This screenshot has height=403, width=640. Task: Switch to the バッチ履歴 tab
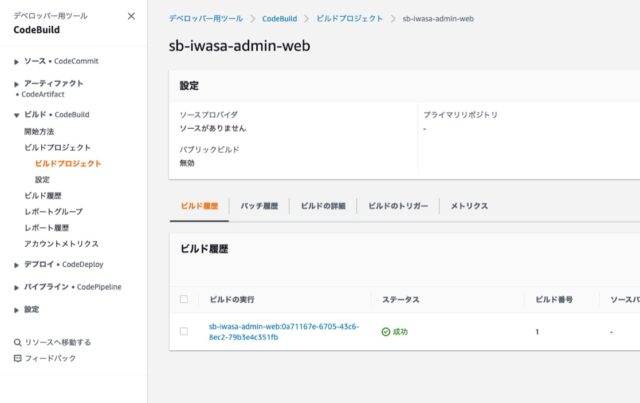point(259,206)
